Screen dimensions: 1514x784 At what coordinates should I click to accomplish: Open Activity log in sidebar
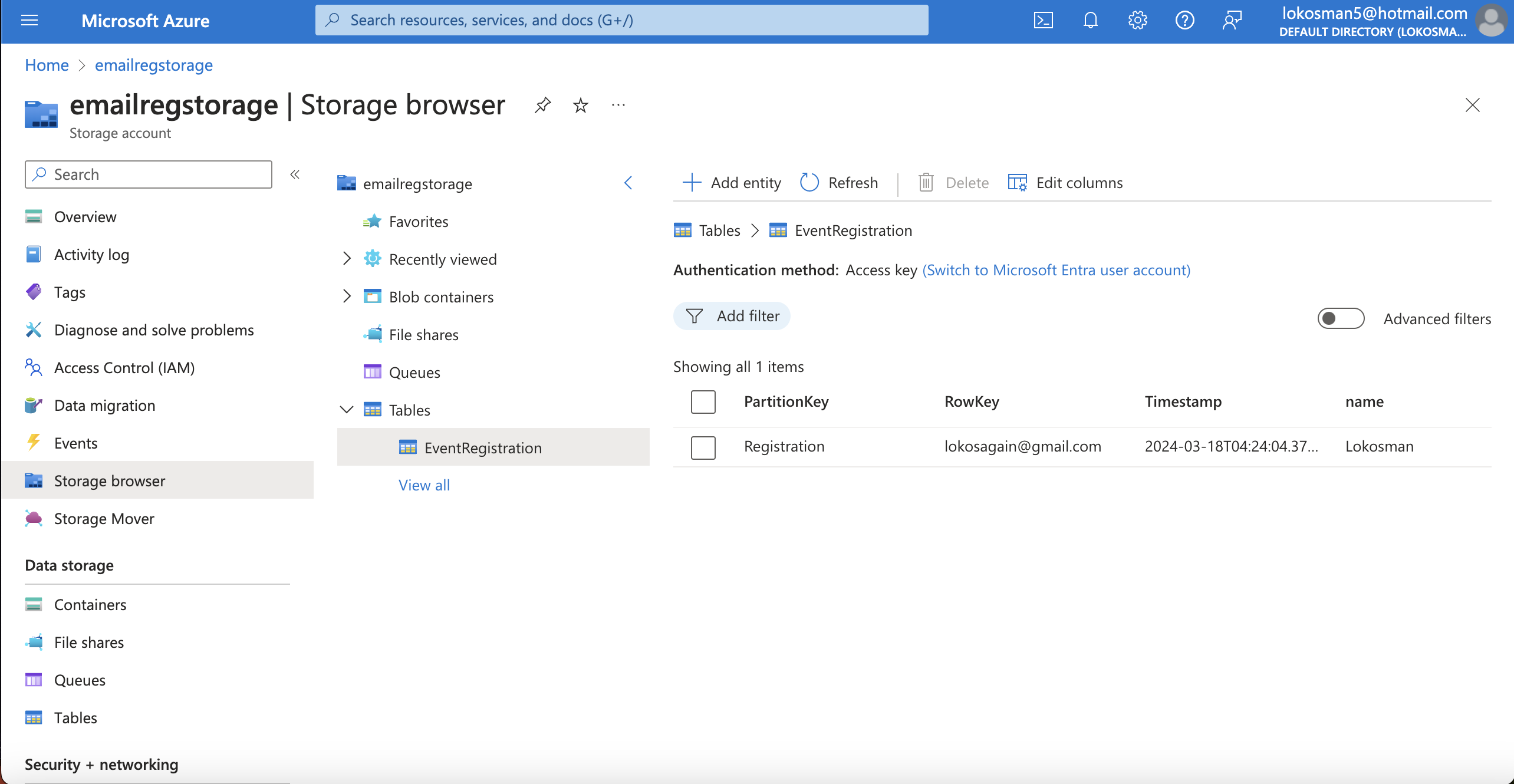pyautogui.click(x=91, y=255)
